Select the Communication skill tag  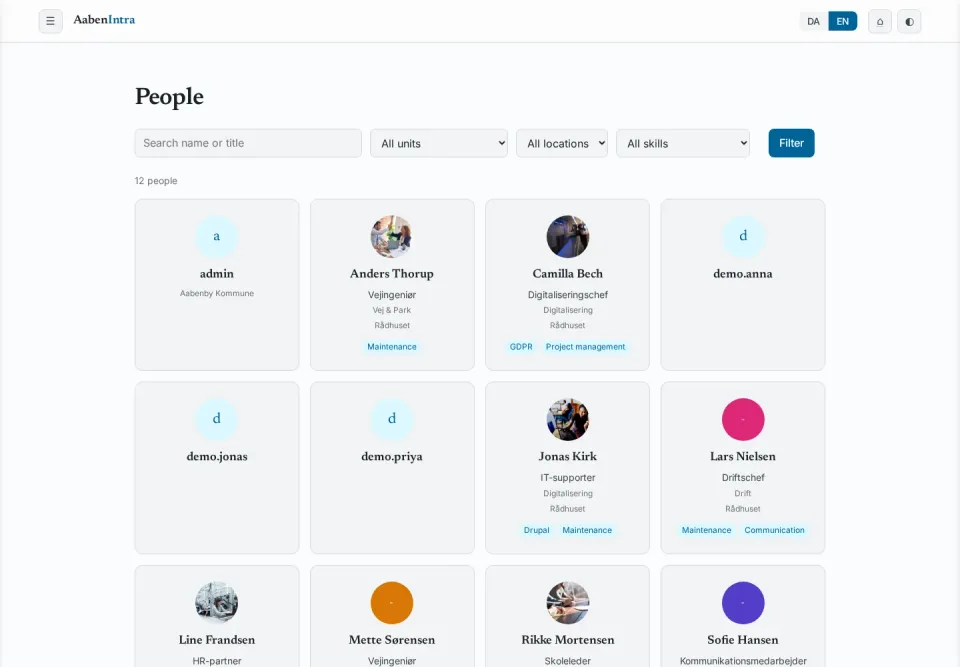pos(774,530)
